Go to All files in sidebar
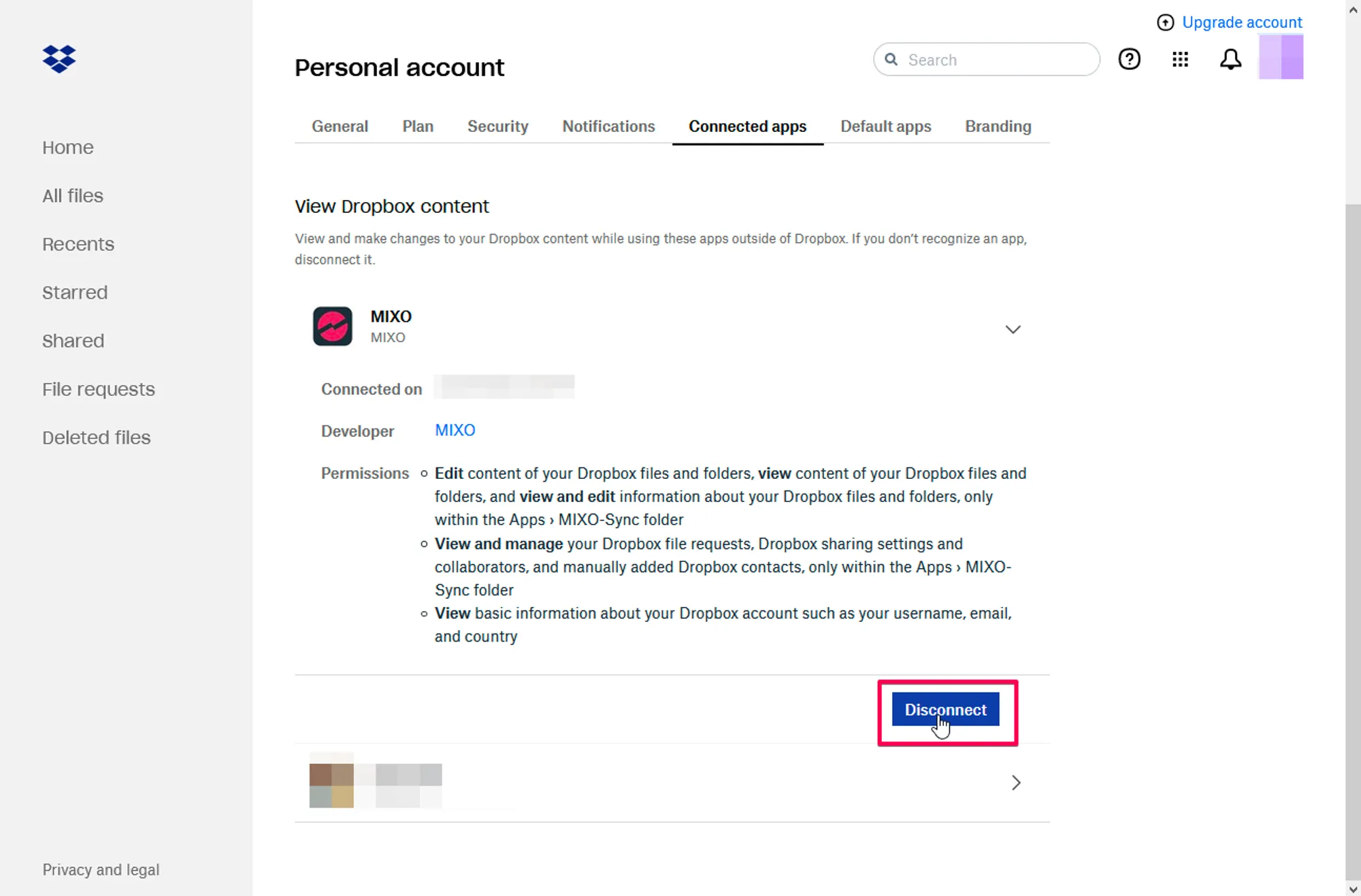1361x896 pixels. 73,196
